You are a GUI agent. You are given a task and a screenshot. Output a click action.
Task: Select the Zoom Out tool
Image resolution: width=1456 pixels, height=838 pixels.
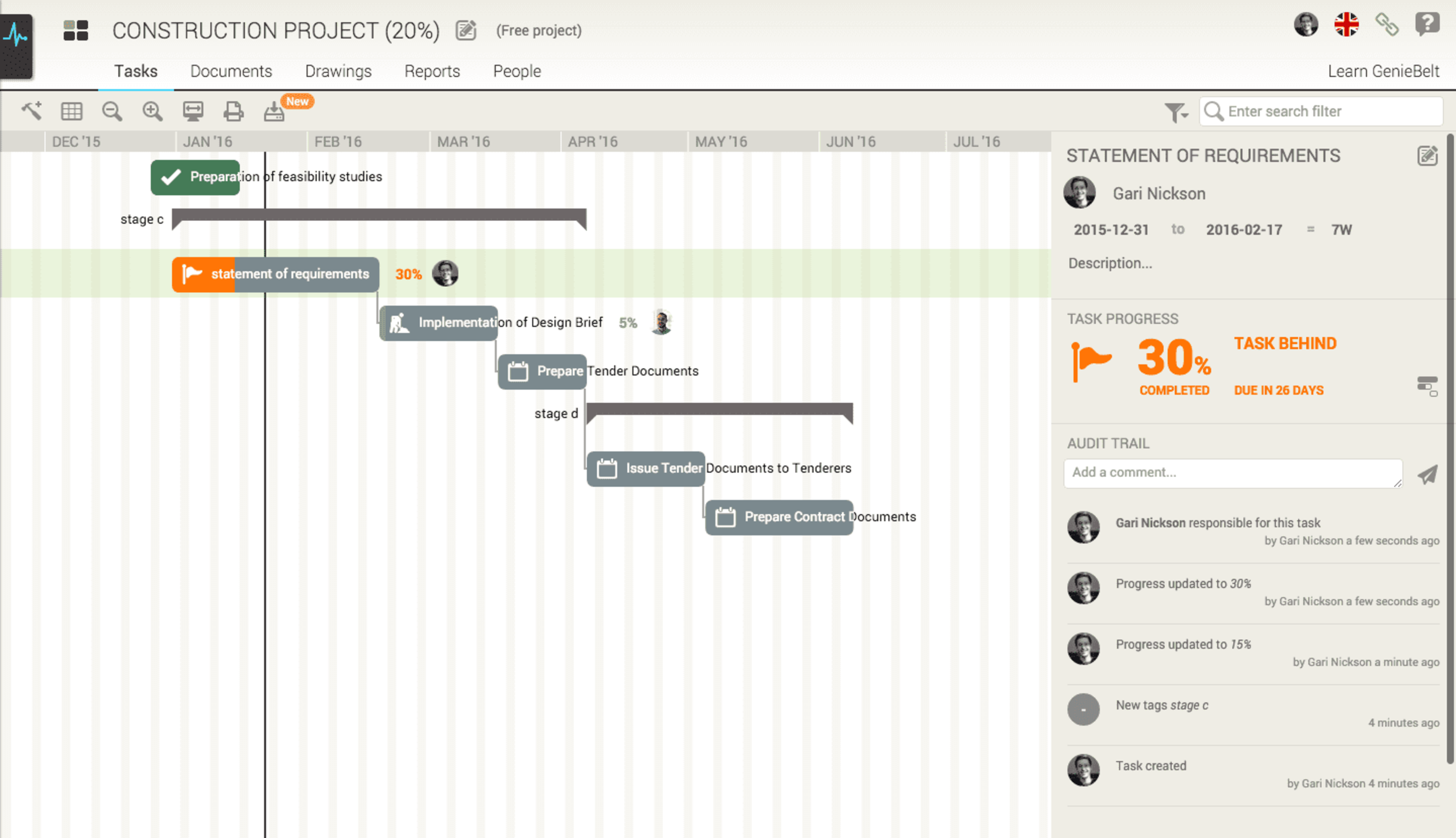pos(112,111)
